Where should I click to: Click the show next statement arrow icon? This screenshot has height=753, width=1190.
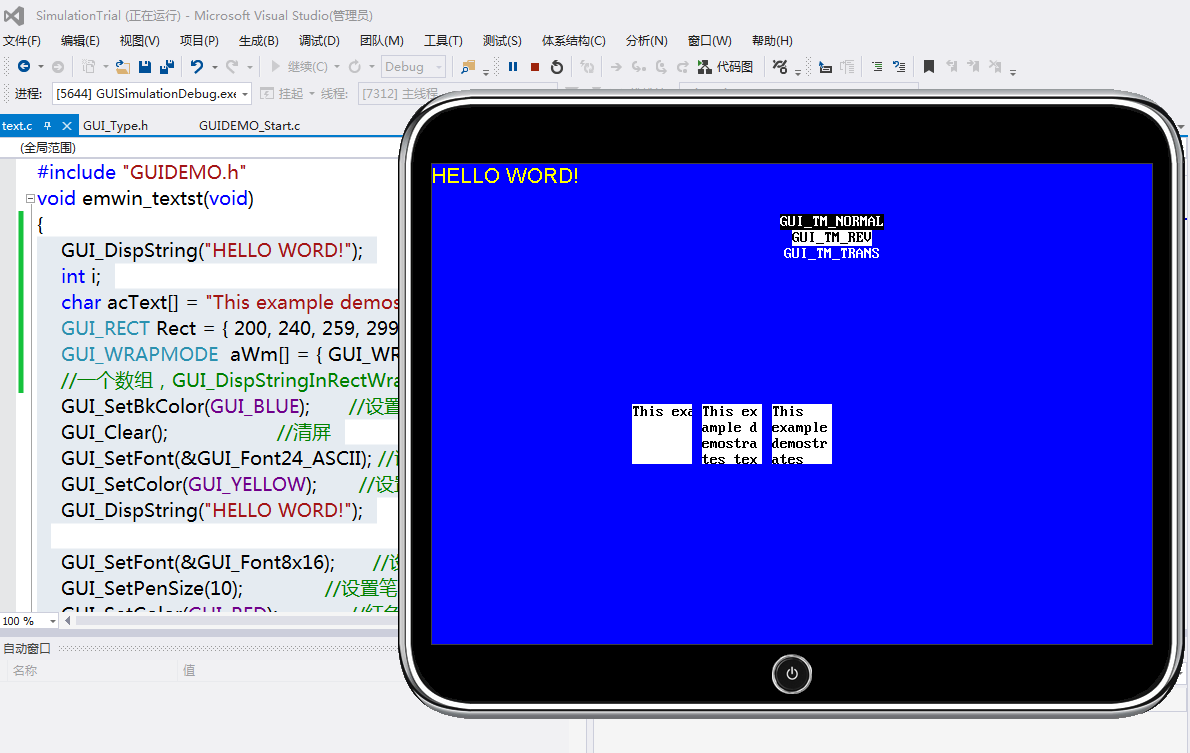pos(616,67)
